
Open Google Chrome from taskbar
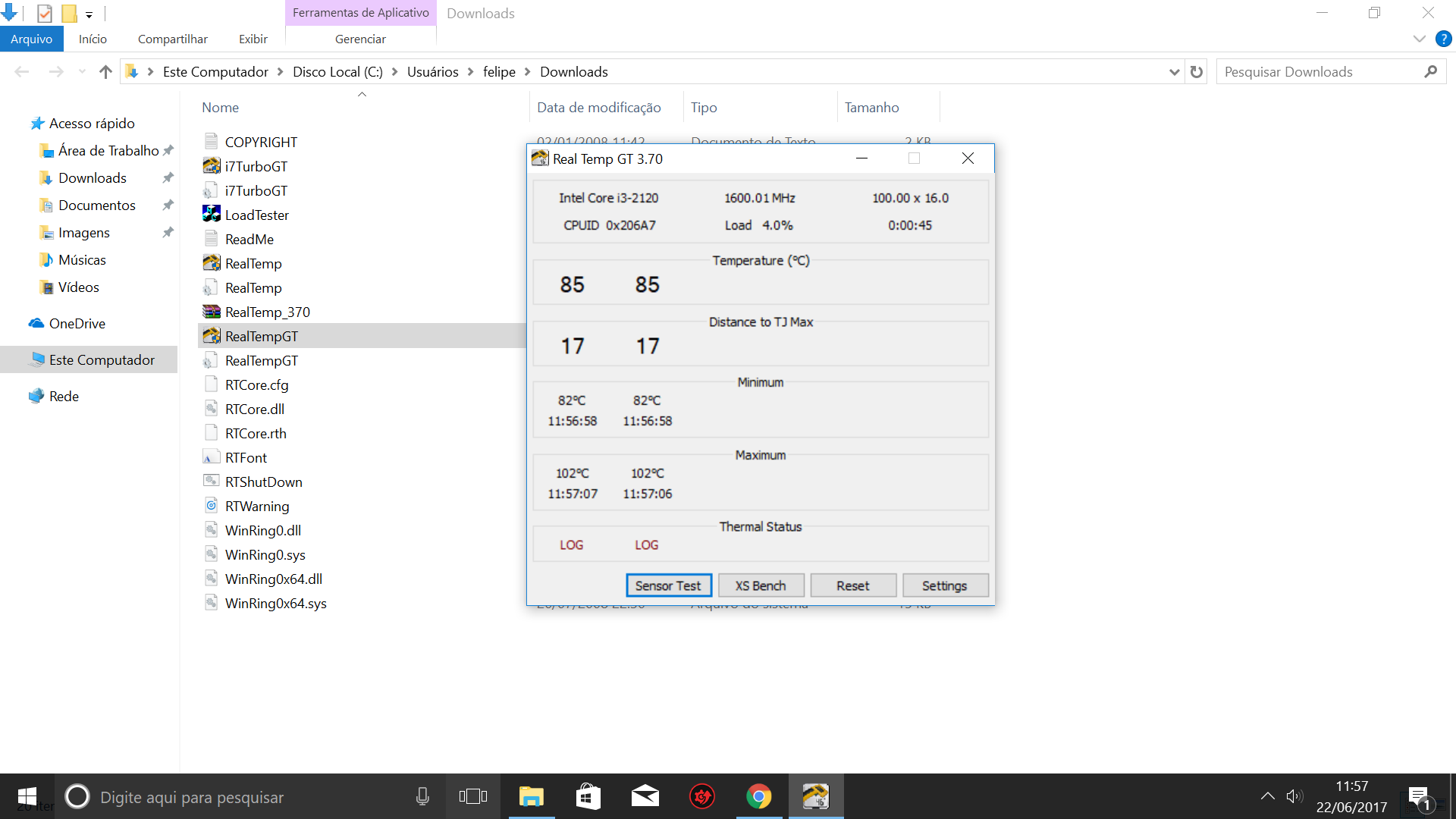coord(759,796)
